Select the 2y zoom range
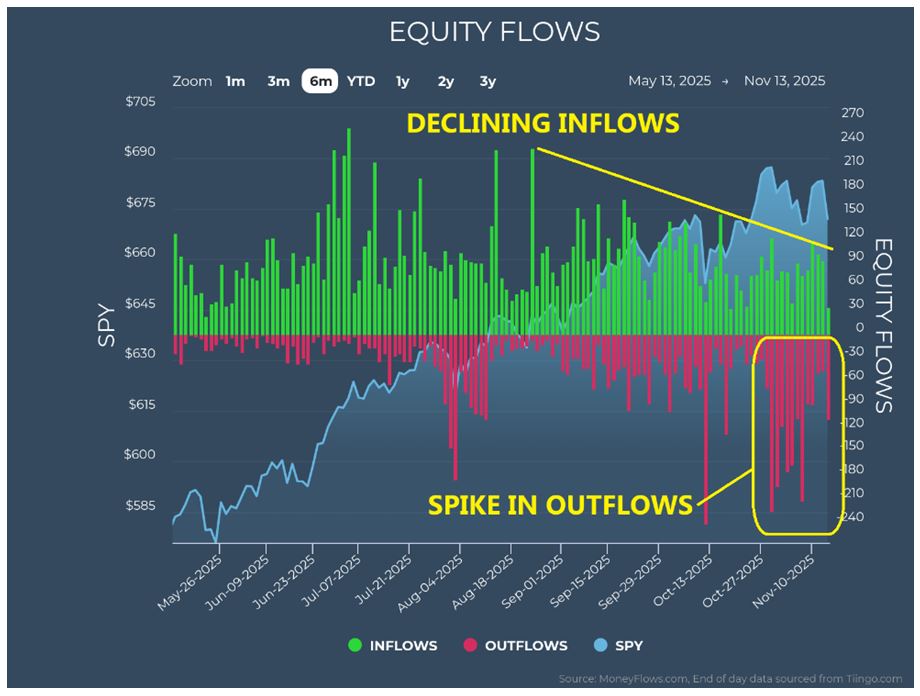The width and height of the screenshot is (920, 696). tap(447, 81)
